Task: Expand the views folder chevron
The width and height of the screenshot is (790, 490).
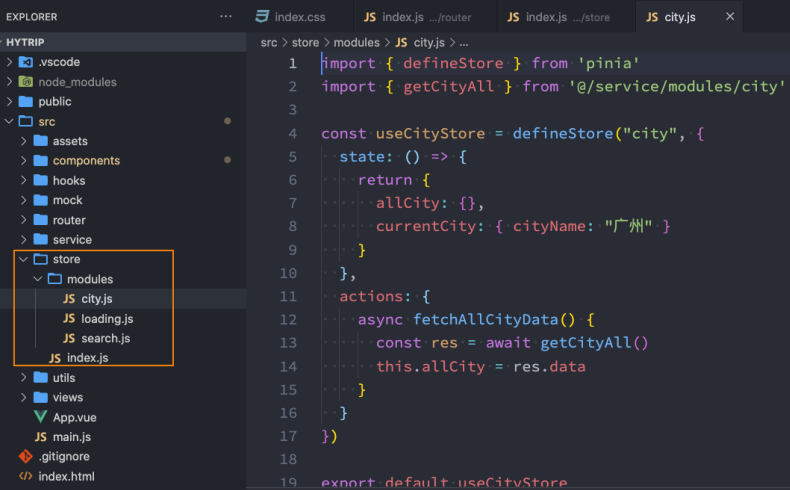Action: click(24, 397)
